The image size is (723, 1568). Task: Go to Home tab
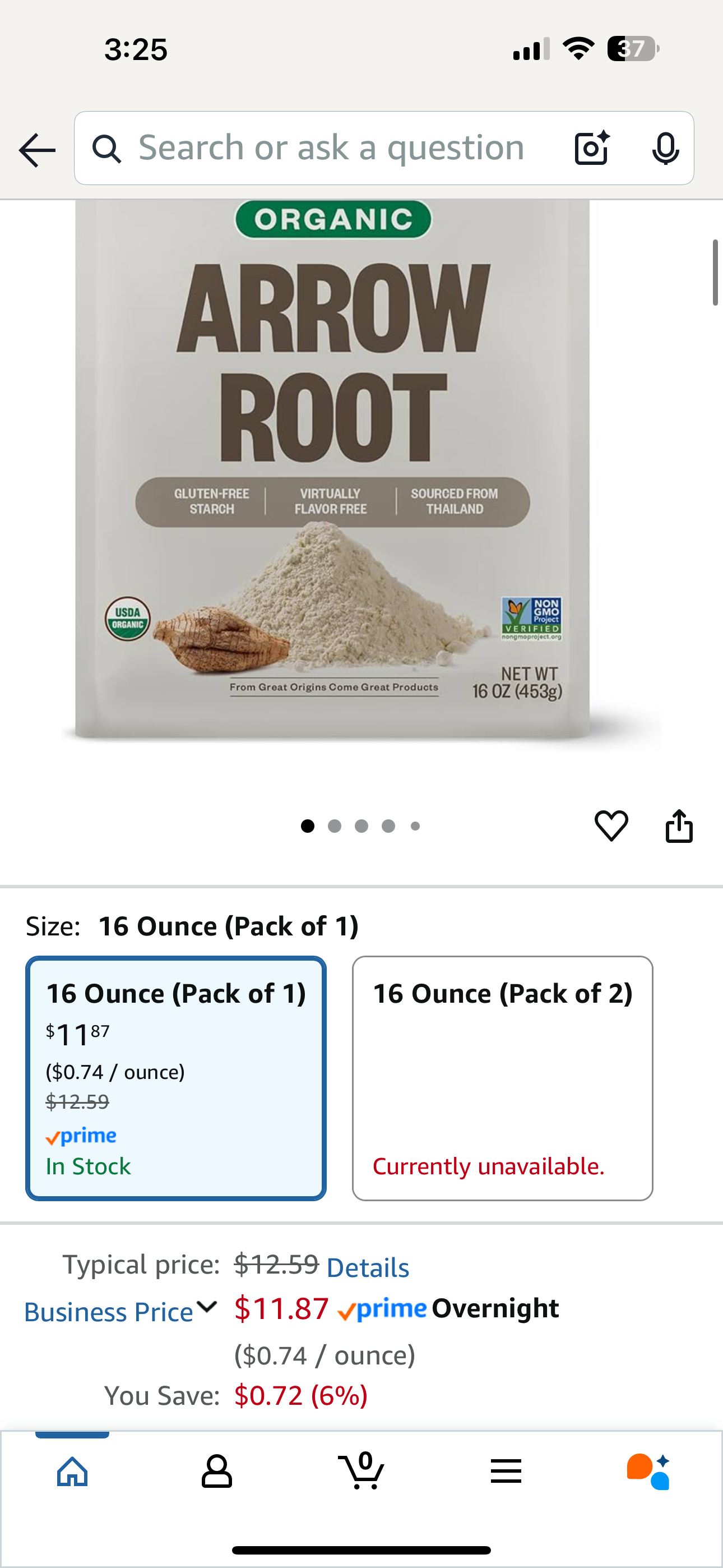(x=72, y=1471)
